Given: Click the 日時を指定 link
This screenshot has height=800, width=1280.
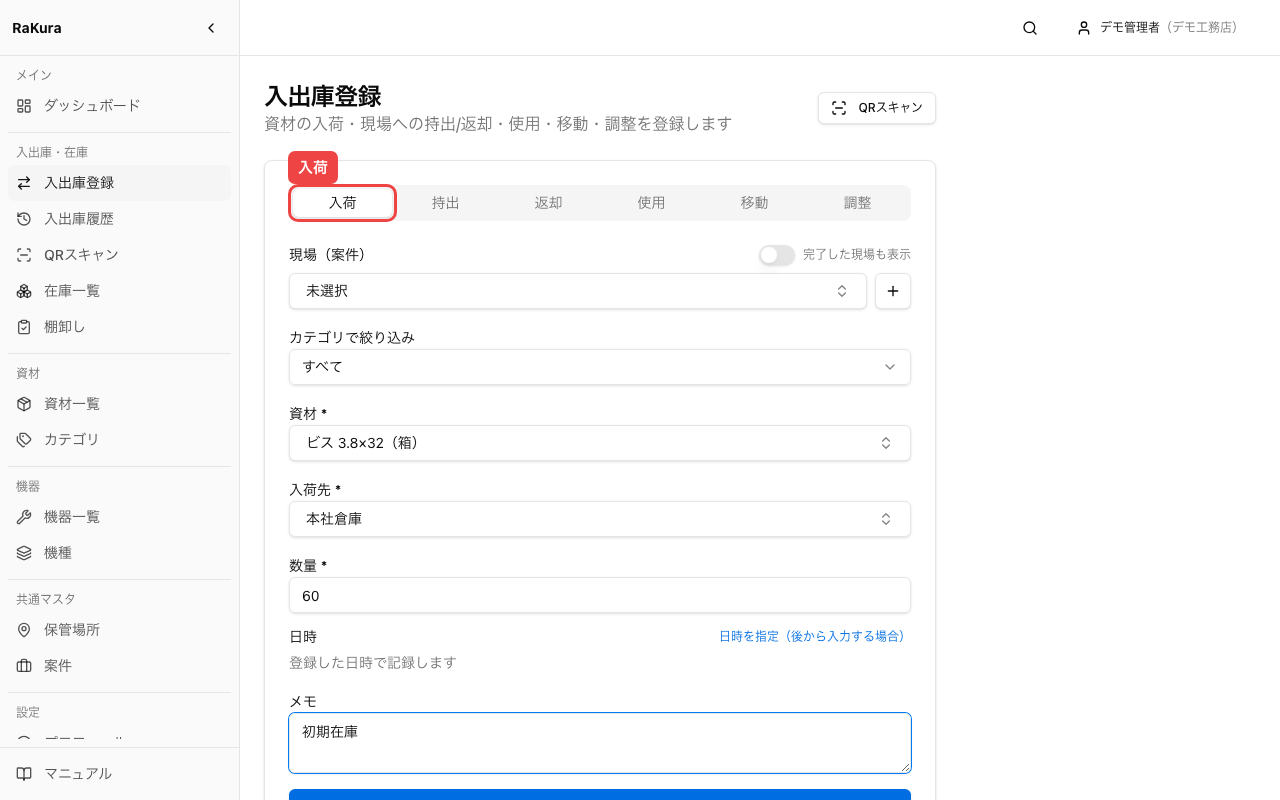Looking at the screenshot, I should pos(812,636).
